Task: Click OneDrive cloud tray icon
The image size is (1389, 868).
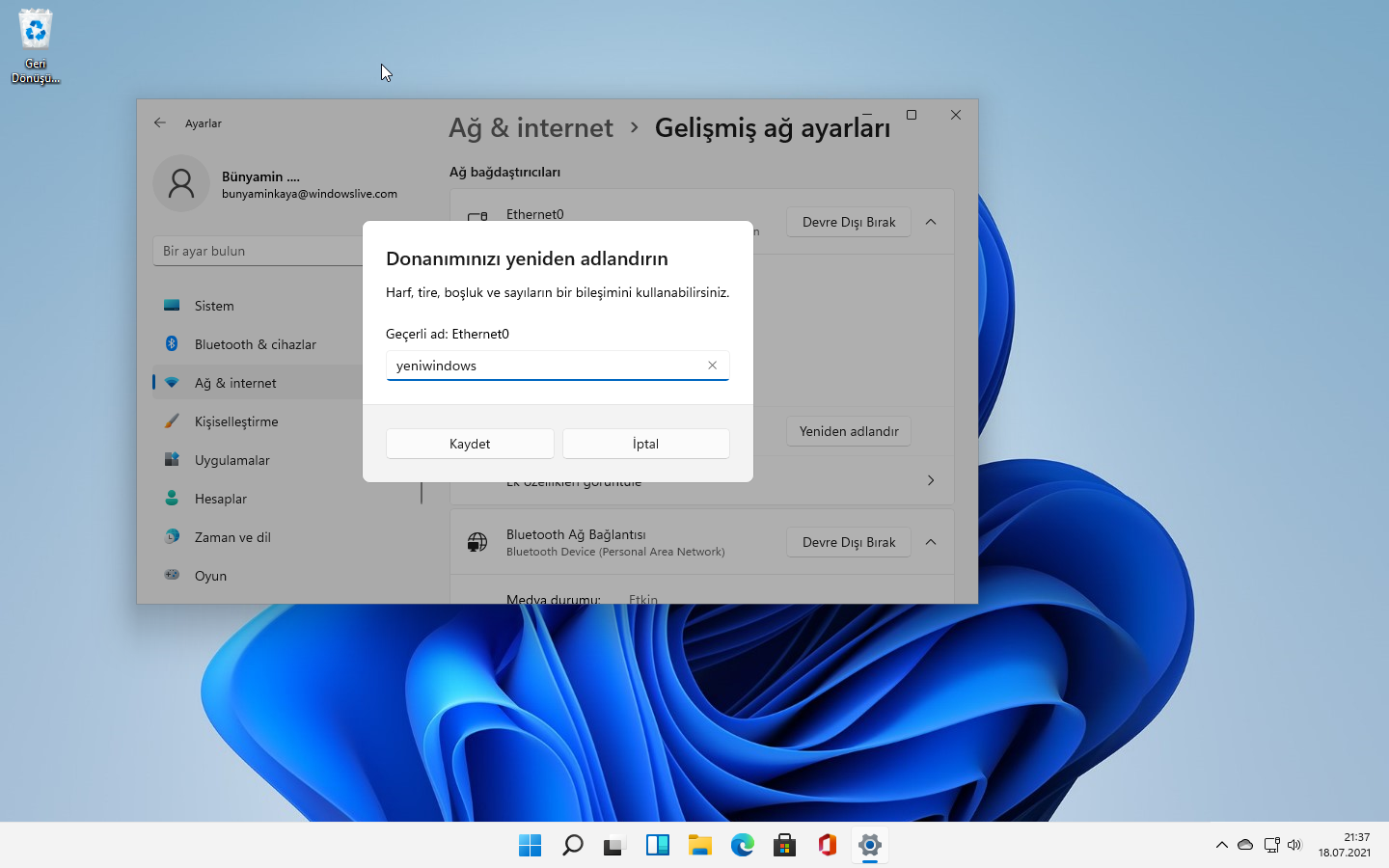Action: pyautogui.click(x=1245, y=845)
